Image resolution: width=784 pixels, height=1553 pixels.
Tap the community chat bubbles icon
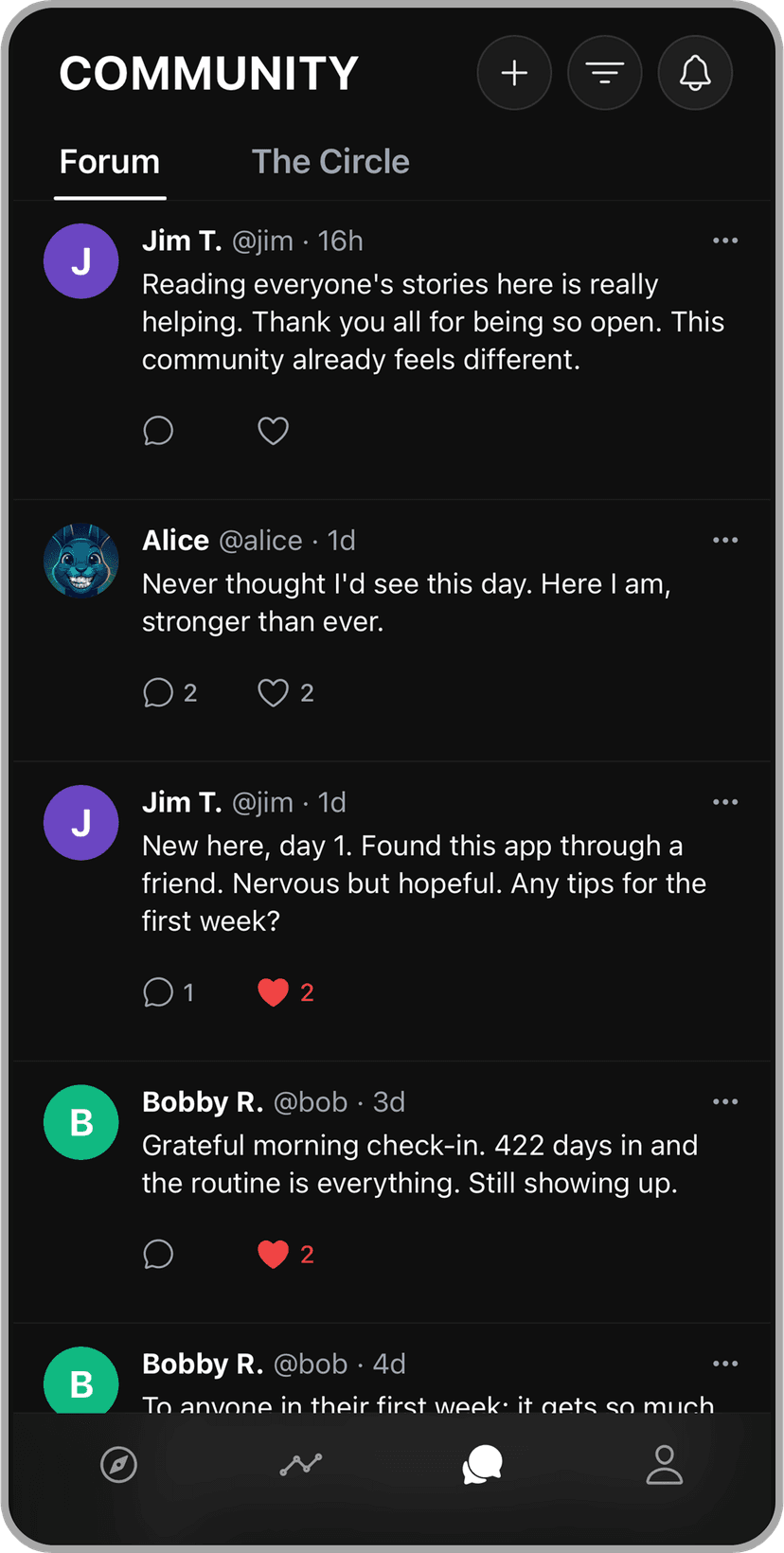482,1465
